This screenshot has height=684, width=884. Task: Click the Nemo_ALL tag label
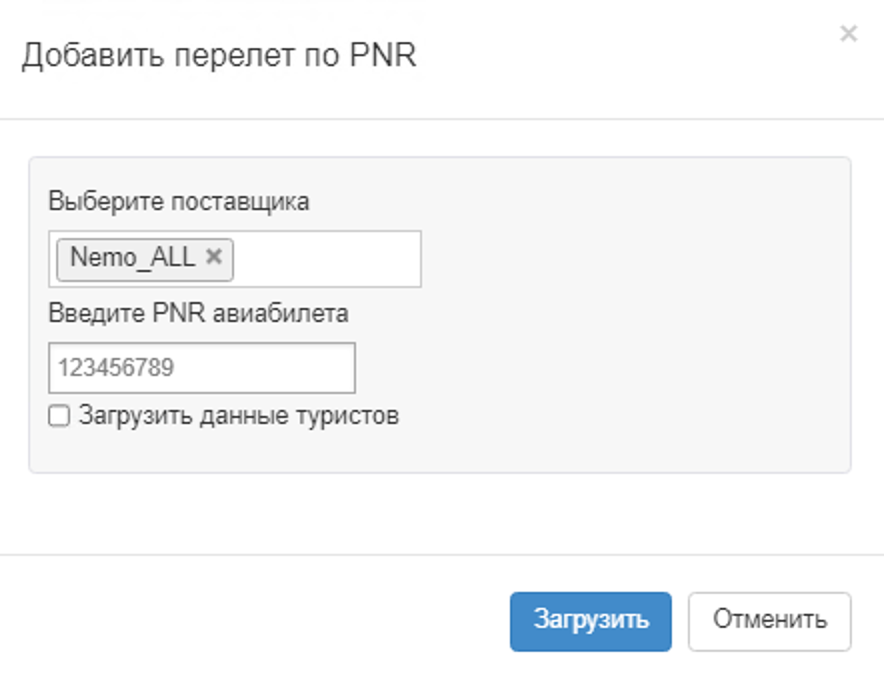pyautogui.click(x=132, y=258)
